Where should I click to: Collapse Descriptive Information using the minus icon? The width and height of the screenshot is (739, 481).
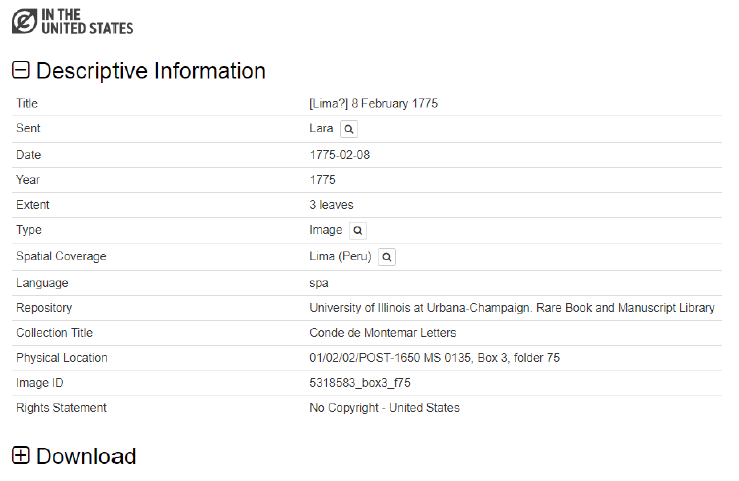21,71
